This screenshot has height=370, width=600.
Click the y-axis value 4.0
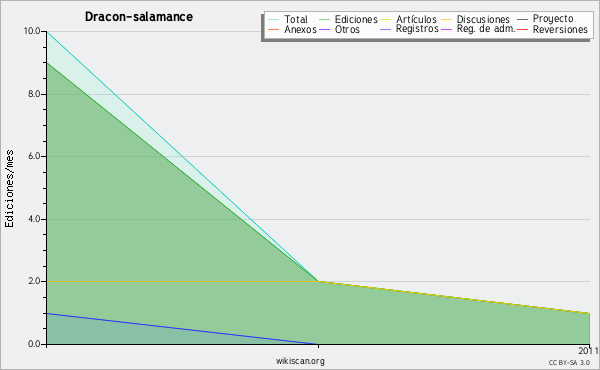34,219
